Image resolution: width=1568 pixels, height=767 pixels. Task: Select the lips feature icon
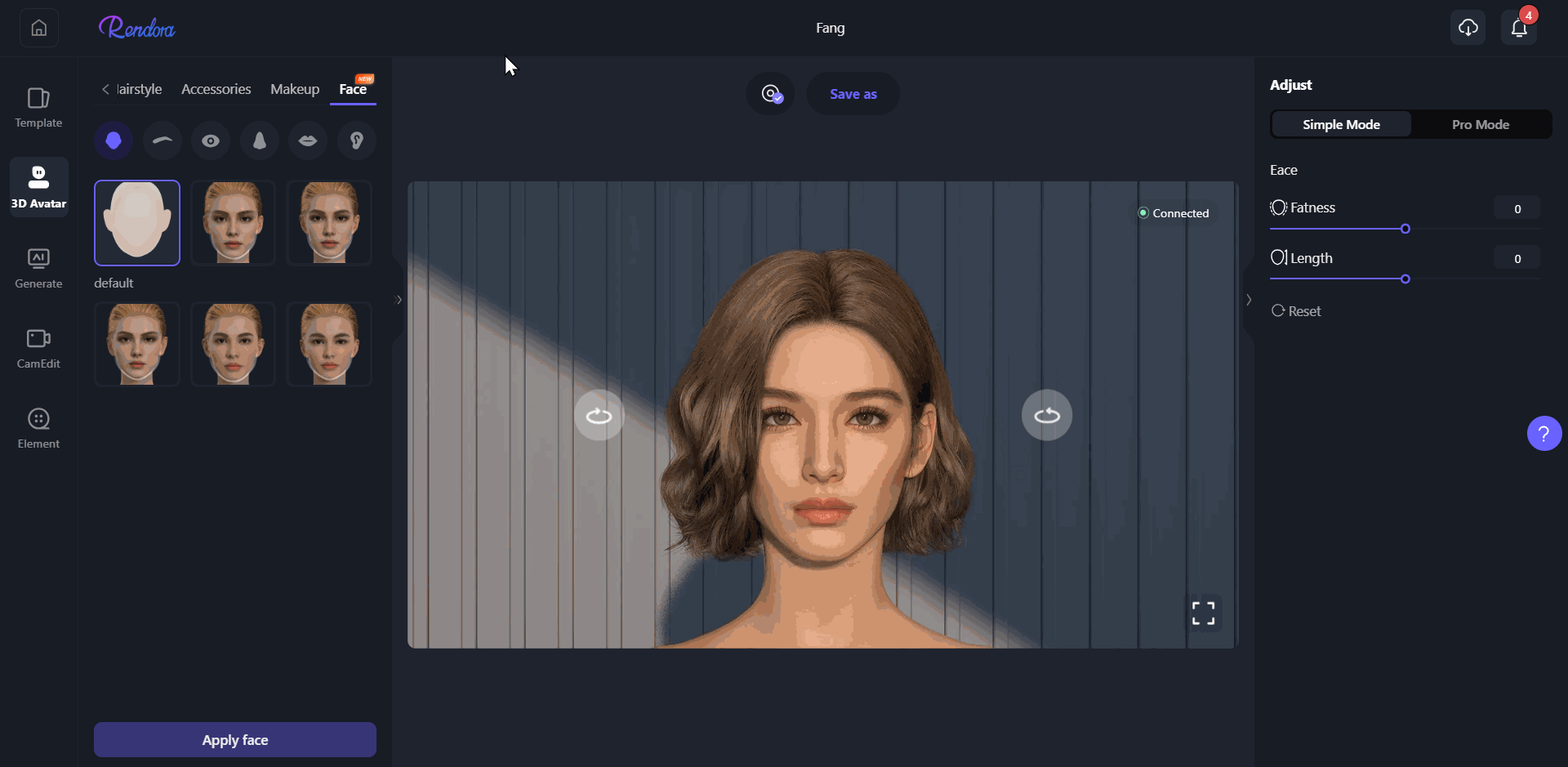tap(308, 140)
